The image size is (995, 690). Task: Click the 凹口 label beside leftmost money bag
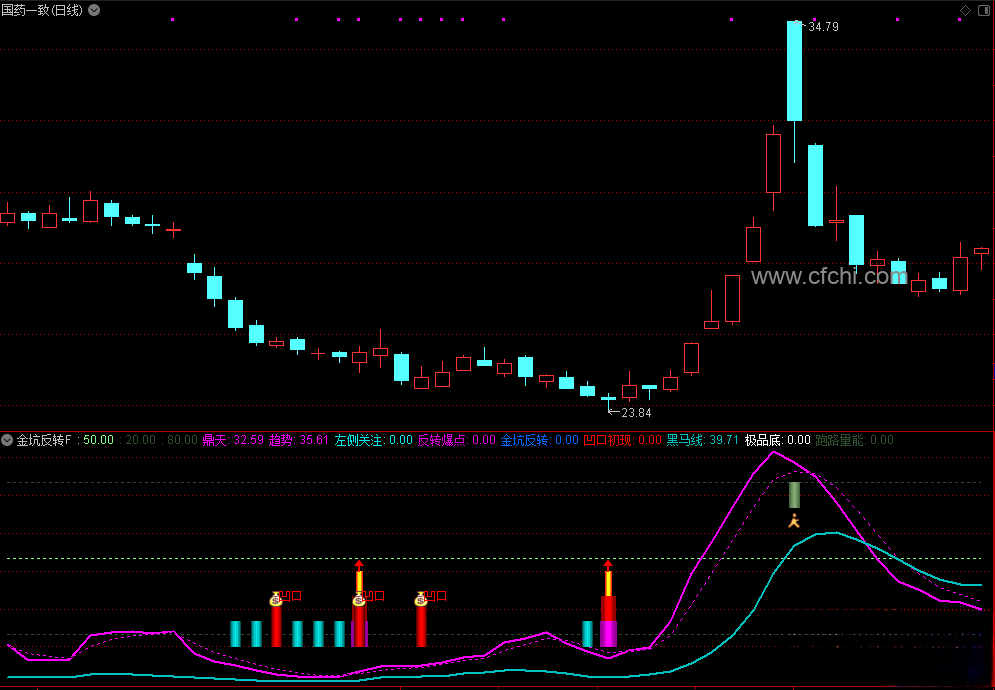click(x=291, y=596)
